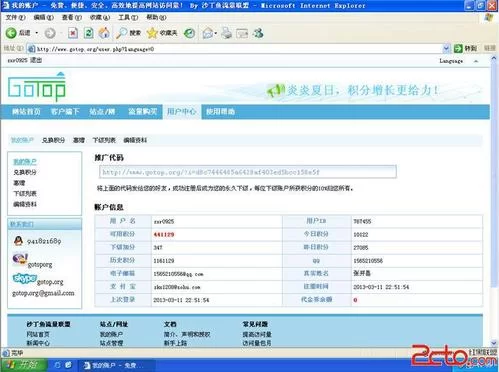Open the 文件 (File) menu

(x=15, y=17)
